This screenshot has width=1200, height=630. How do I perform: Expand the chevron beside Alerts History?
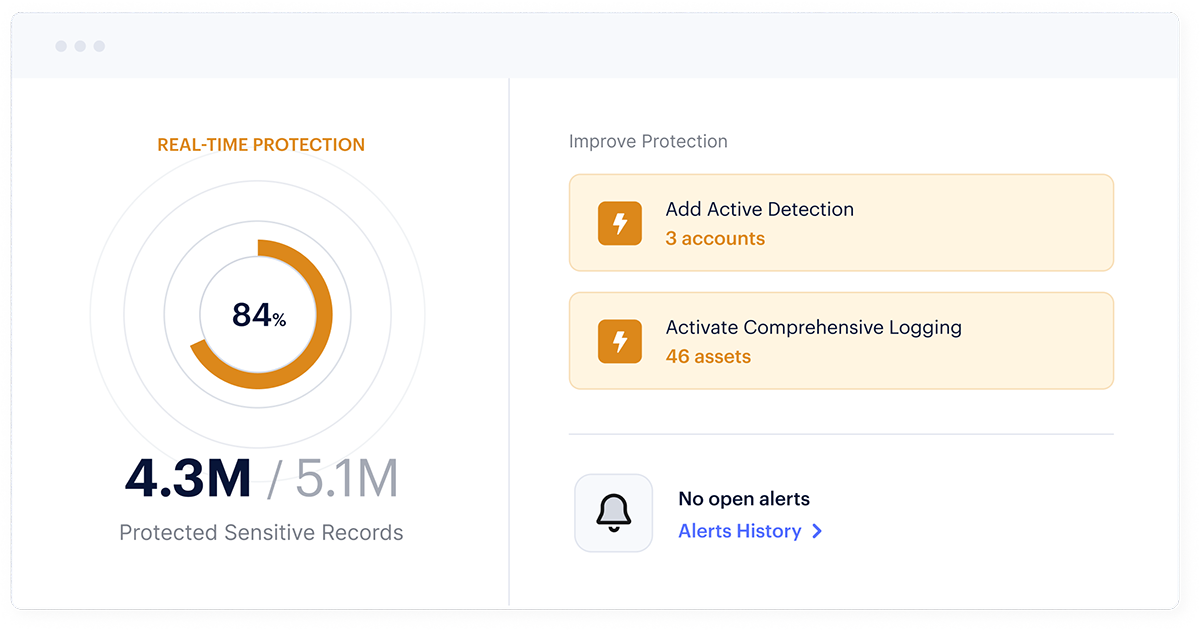817,531
